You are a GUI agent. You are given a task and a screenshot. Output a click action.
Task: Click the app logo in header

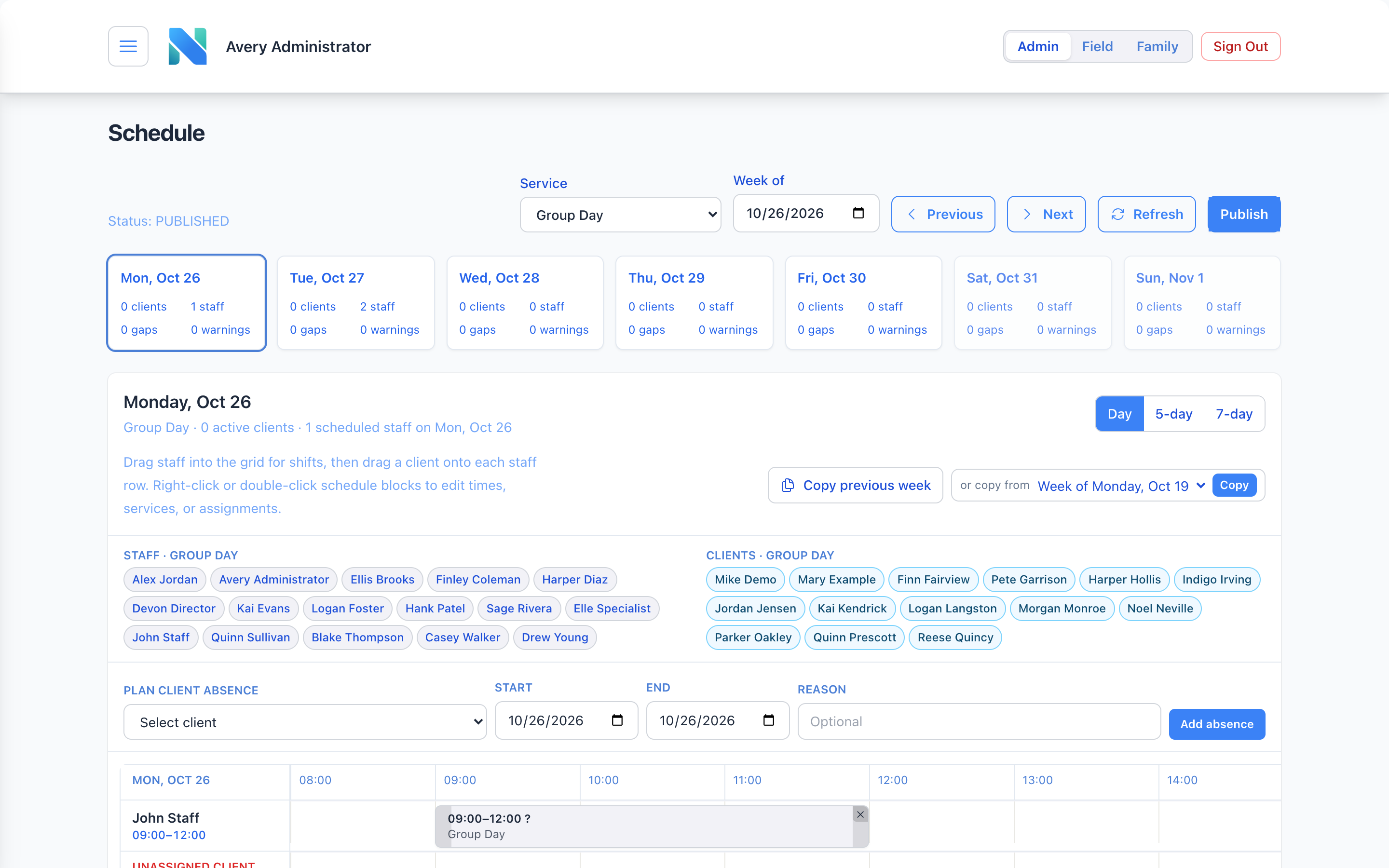point(188,46)
